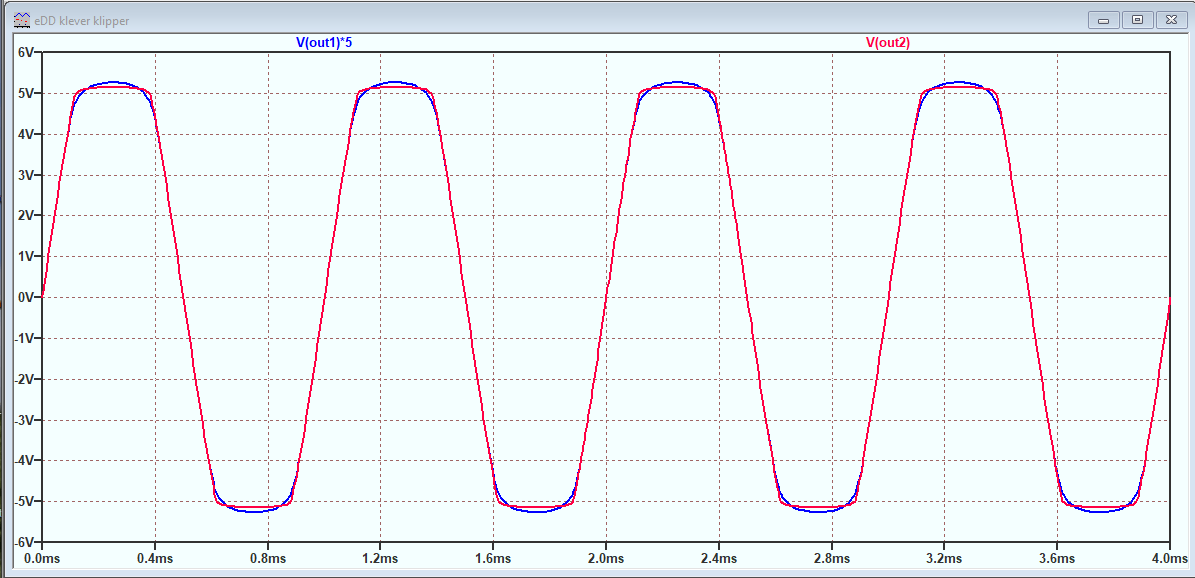
Task: Click the V(out2) trace label
Action: (x=887, y=43)
